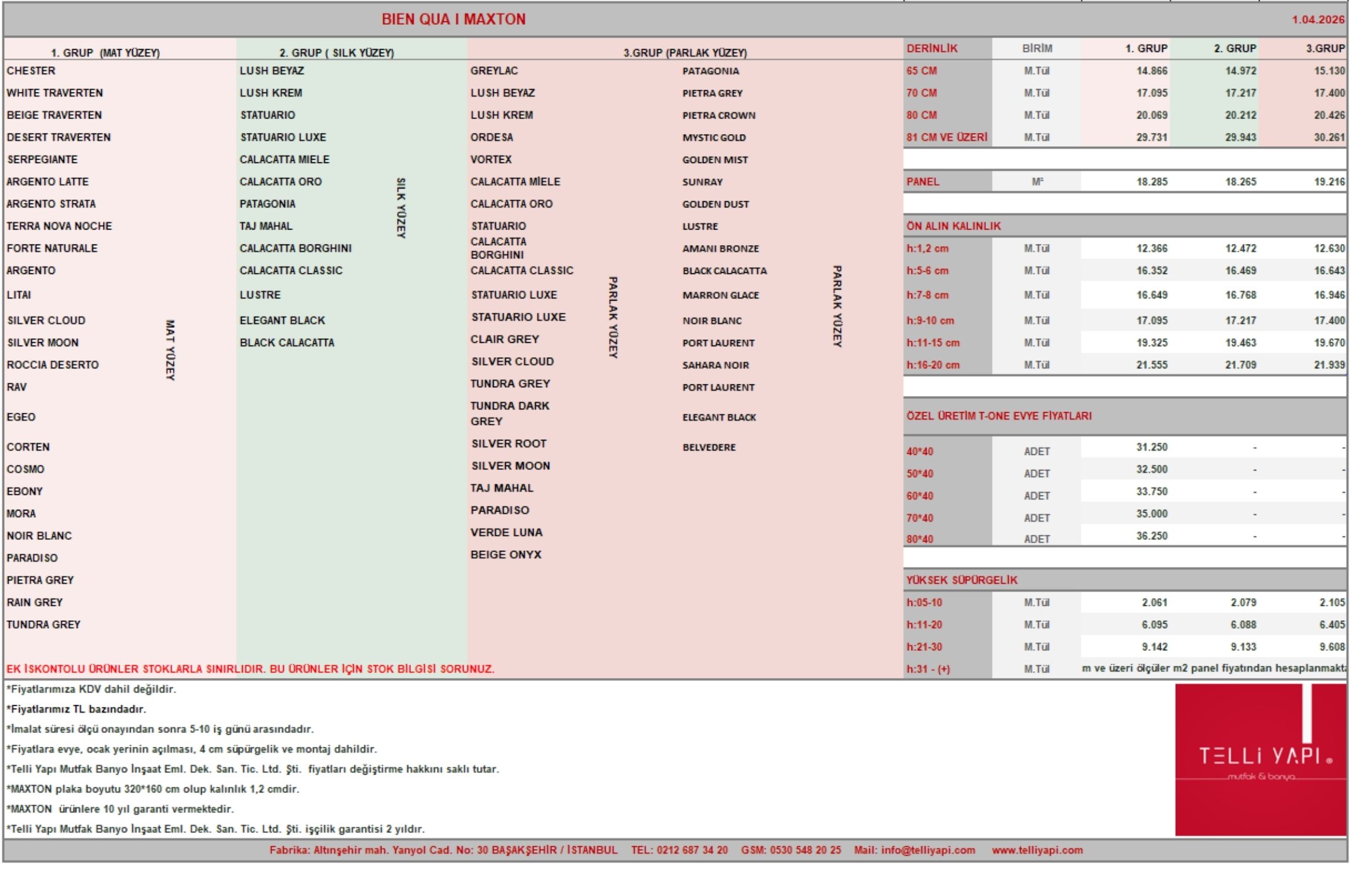This screenshot has width=1352, height=896.
Task: Select ROCCIA DESERTO
Action: 53,365
